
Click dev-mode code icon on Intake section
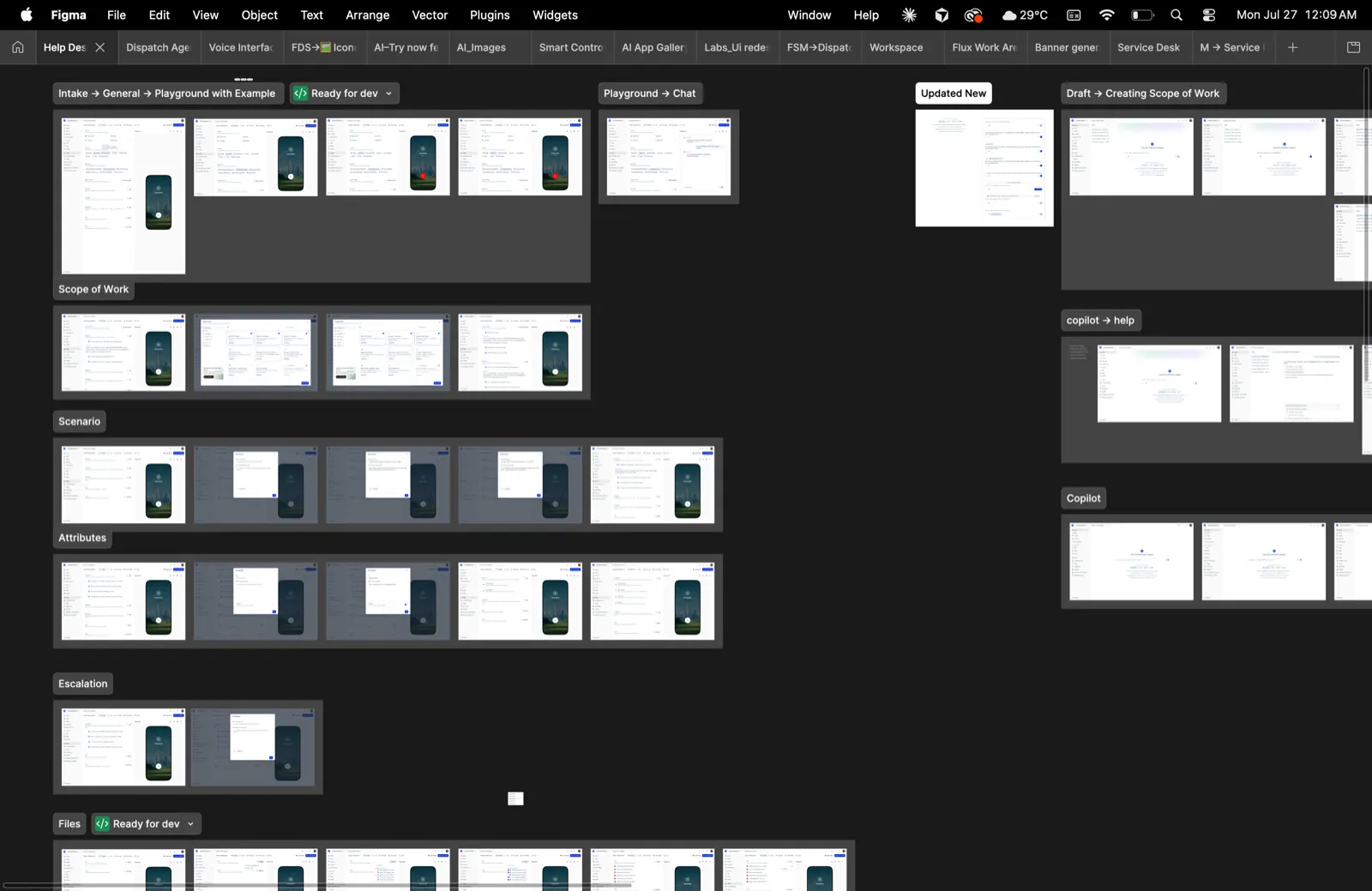pos(301,93)
